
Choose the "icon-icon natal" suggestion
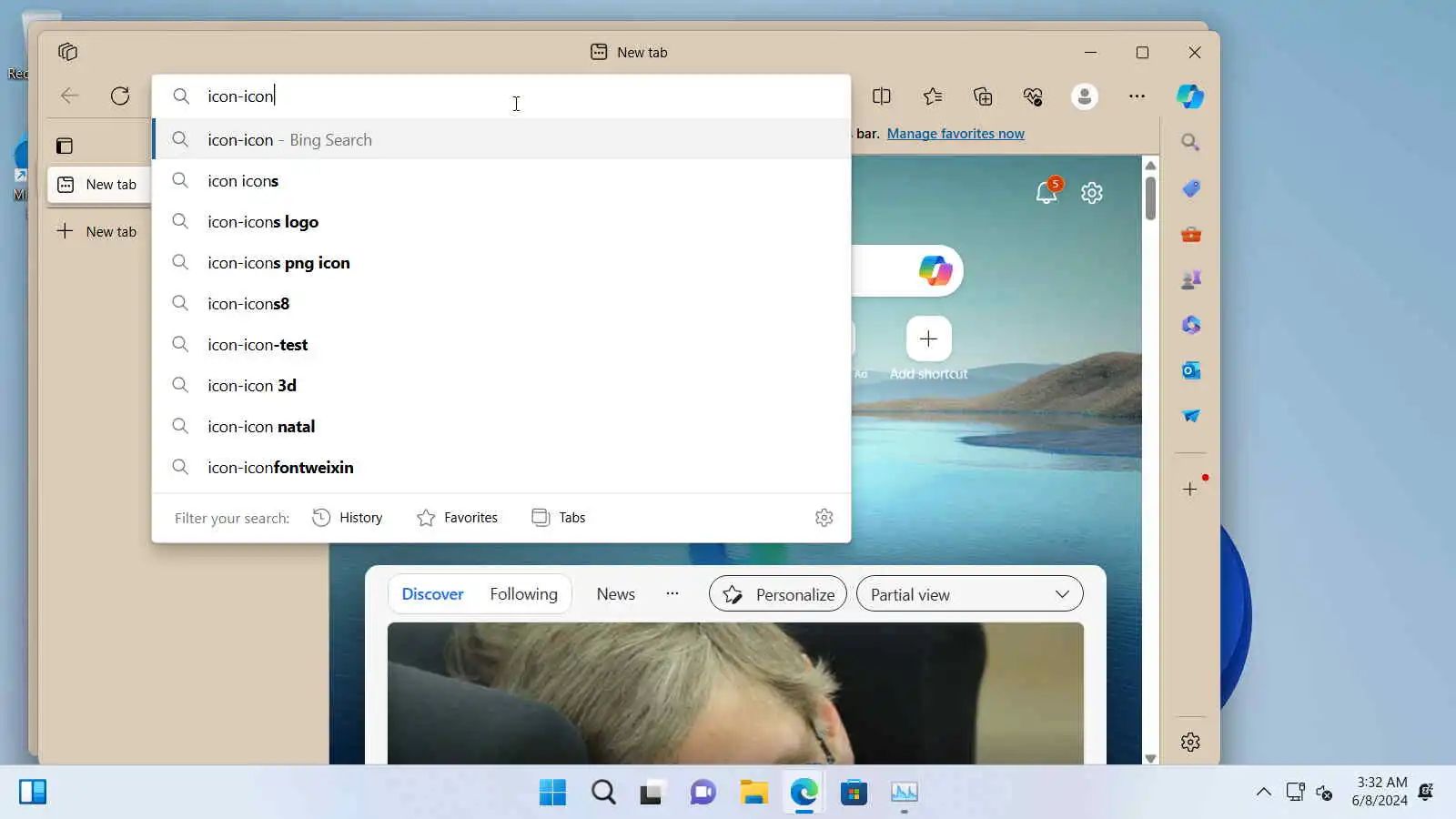(501, 426)
